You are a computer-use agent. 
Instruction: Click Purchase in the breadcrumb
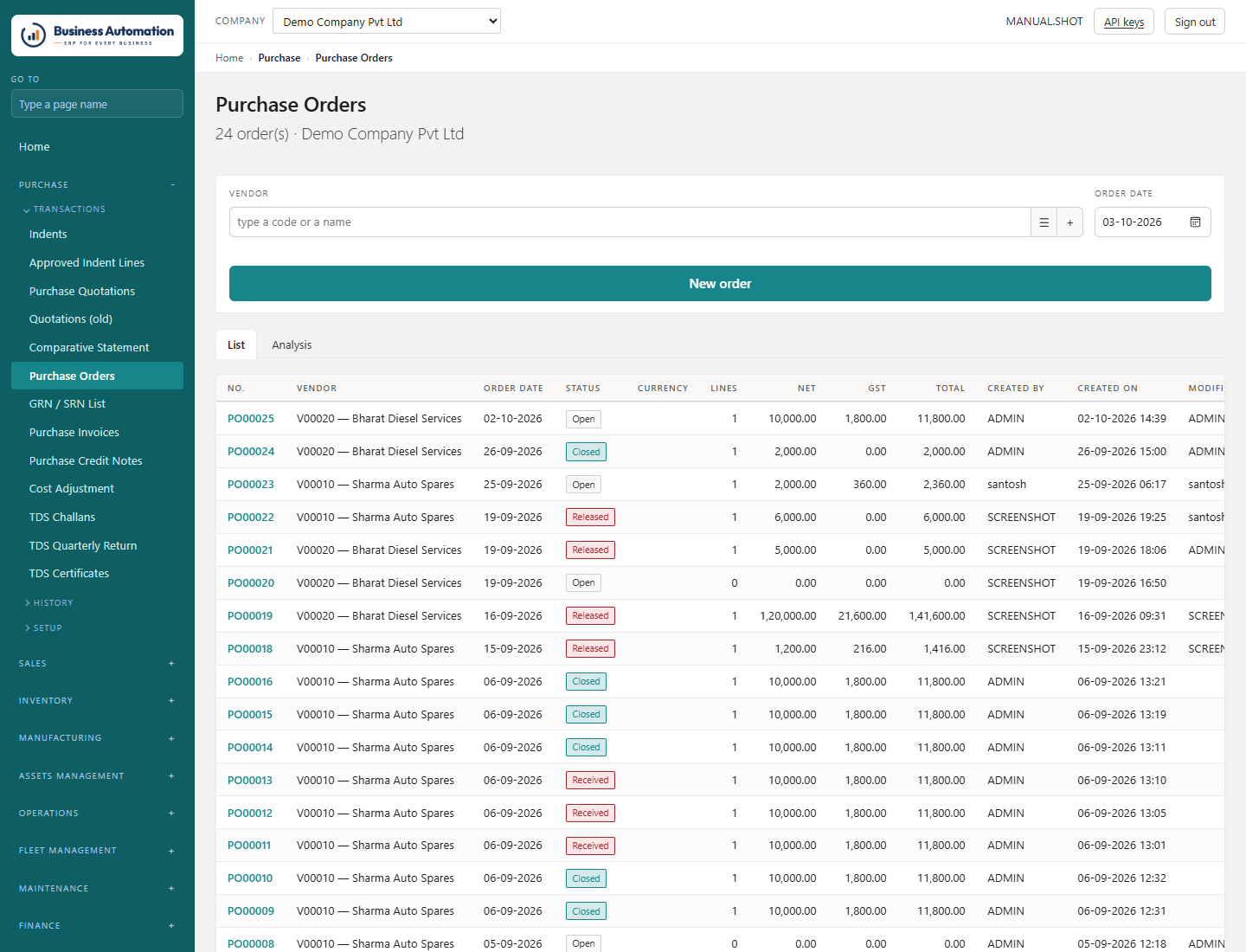click(x=279, y=58)
